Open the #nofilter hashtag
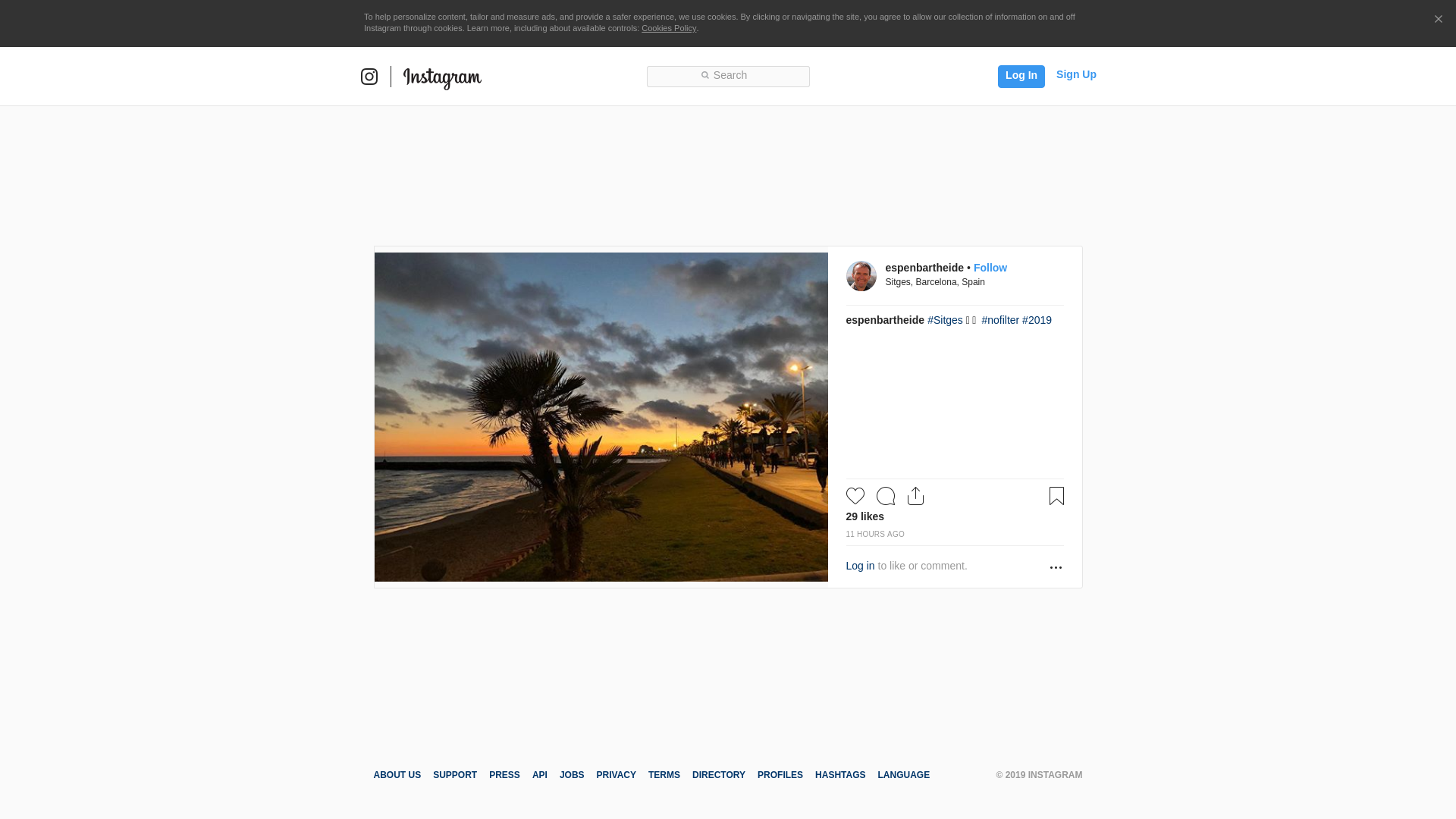 point(1000,320)
